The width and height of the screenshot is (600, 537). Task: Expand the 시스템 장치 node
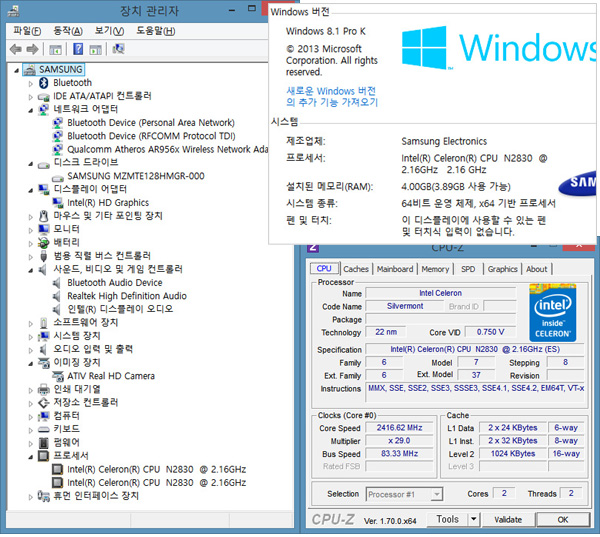31,337
